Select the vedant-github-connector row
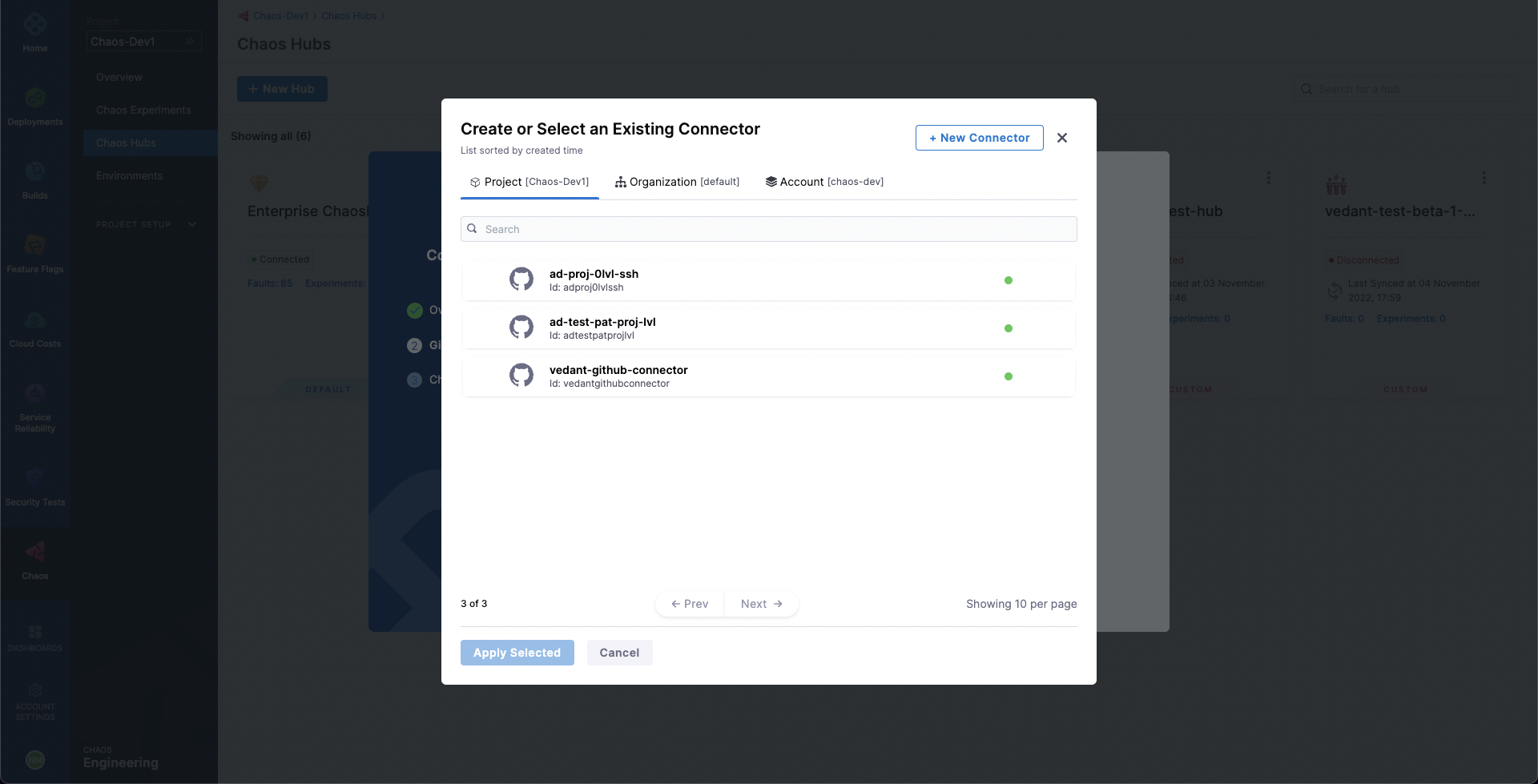This screenshot has width=1538, height=784. [x=769, y=376]
